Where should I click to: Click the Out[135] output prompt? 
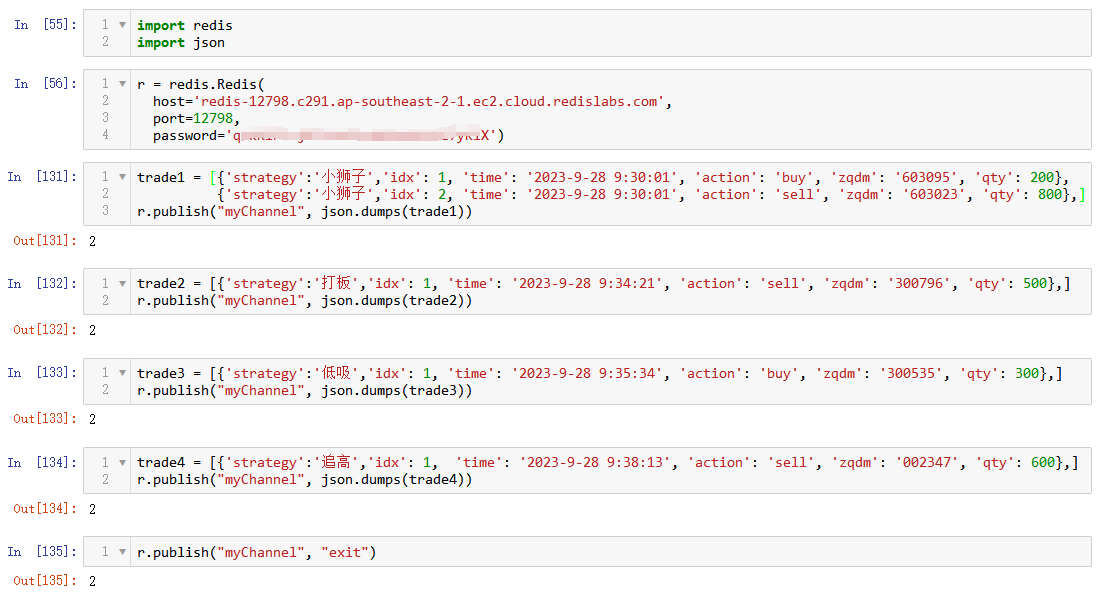[x=45, y=581]
